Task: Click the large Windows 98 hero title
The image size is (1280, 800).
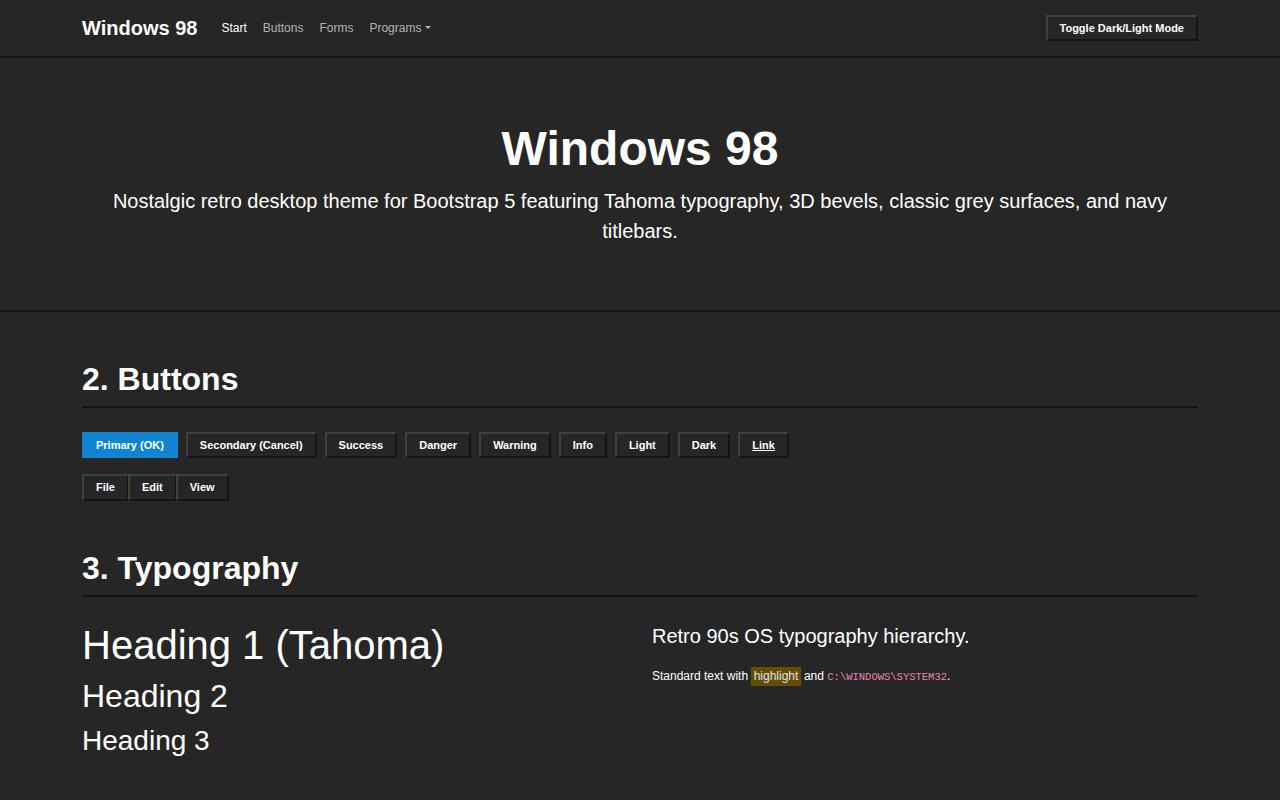Action: click(x=640, y=148)
